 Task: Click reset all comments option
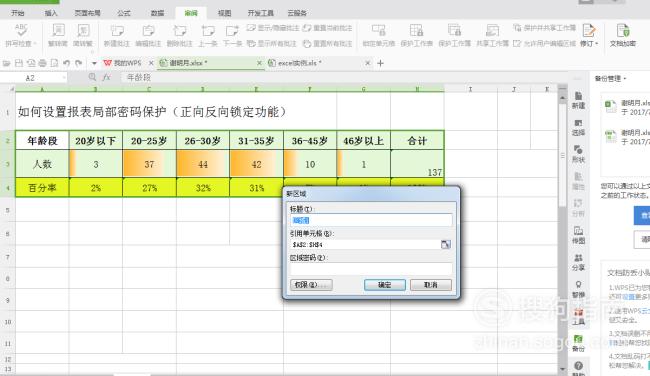[327, 43]
